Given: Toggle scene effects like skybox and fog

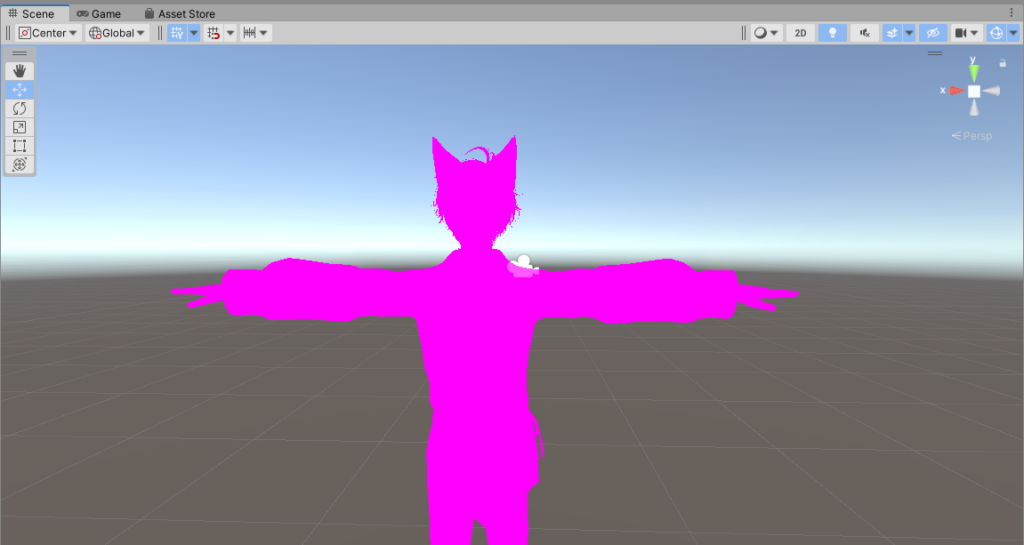Looking at the screenshot, I should pos(892,33).
